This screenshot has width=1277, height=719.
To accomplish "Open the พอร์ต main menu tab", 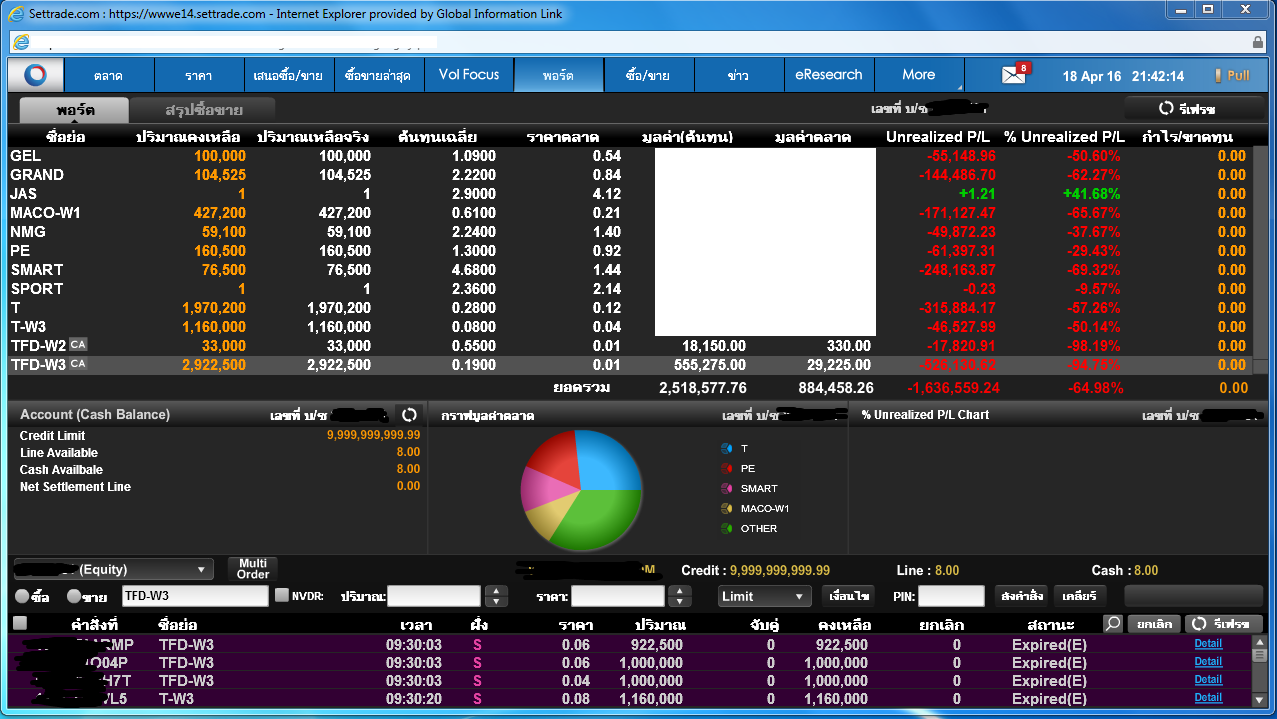I will tap(559, 75).
